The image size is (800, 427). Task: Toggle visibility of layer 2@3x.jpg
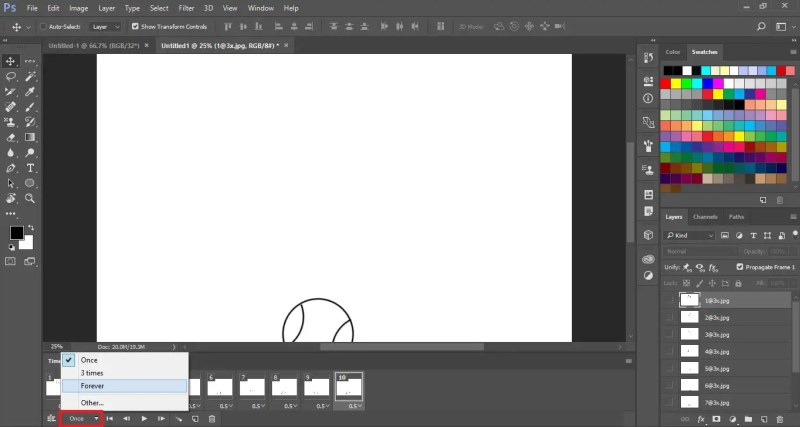[x=669, y=317]
